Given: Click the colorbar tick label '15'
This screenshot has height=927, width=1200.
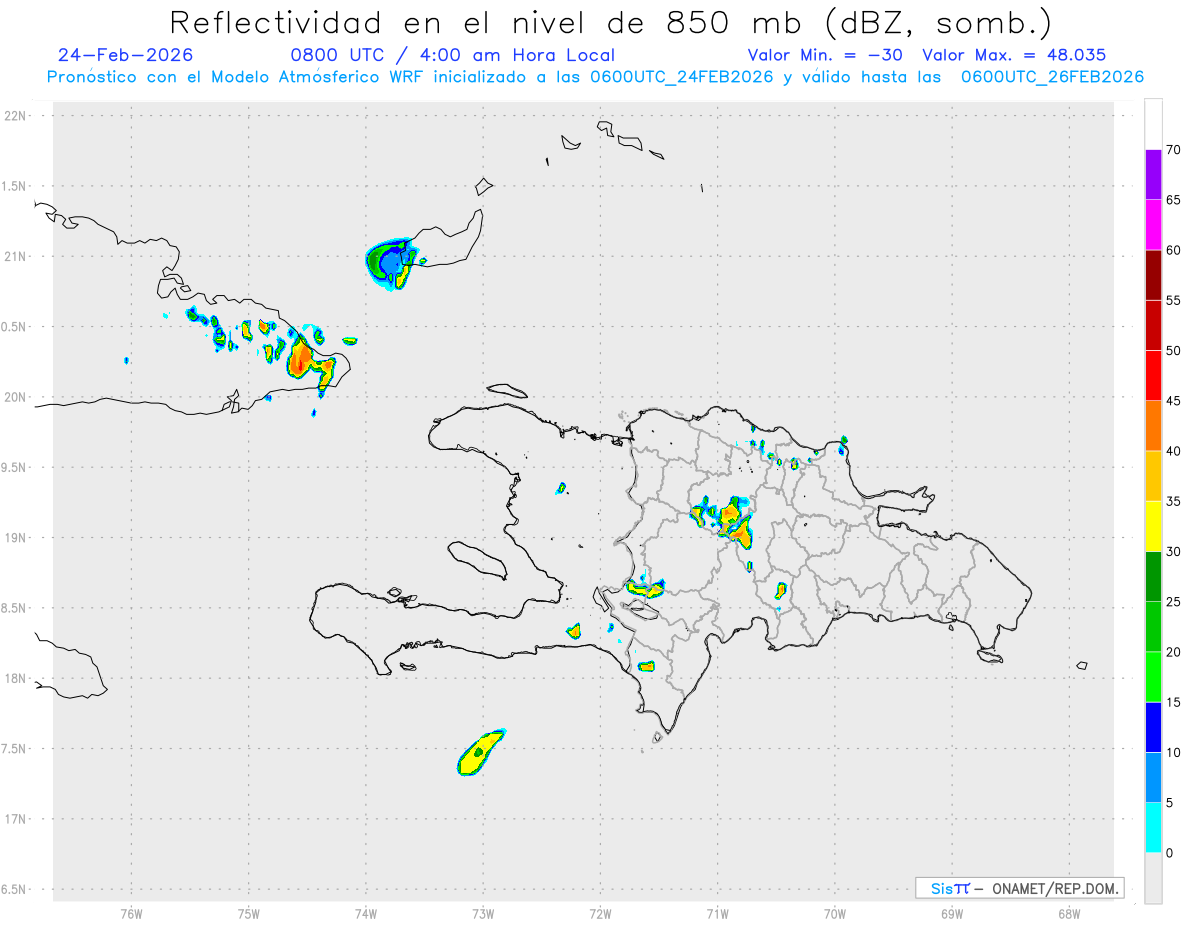Looking at the screenshot, I should pyautogui.click(x=1174, y=702).
